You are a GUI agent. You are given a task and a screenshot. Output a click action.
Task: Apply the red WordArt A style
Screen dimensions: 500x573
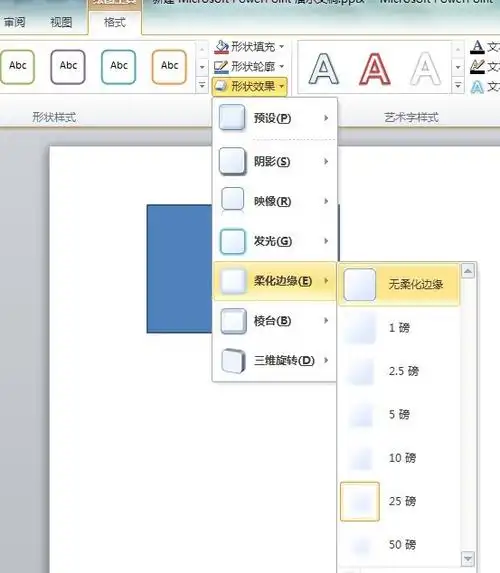point(375,68)
